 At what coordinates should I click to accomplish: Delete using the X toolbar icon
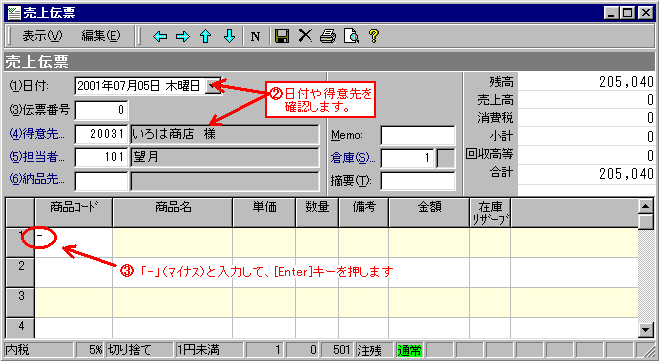(305, 36)
